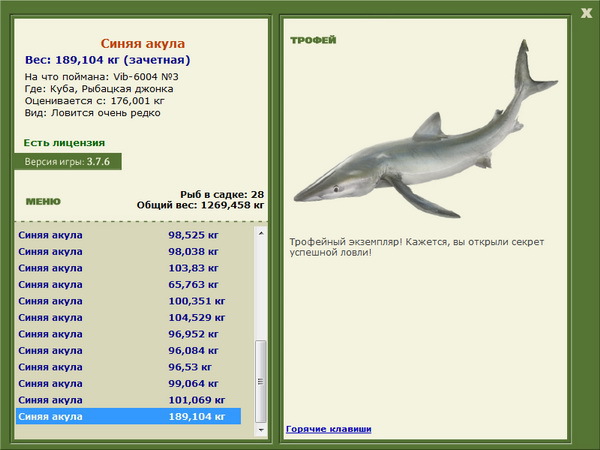Select the highlighted 189,104 кг shark entry
The image size is (600, 450).
coord(129,416)
